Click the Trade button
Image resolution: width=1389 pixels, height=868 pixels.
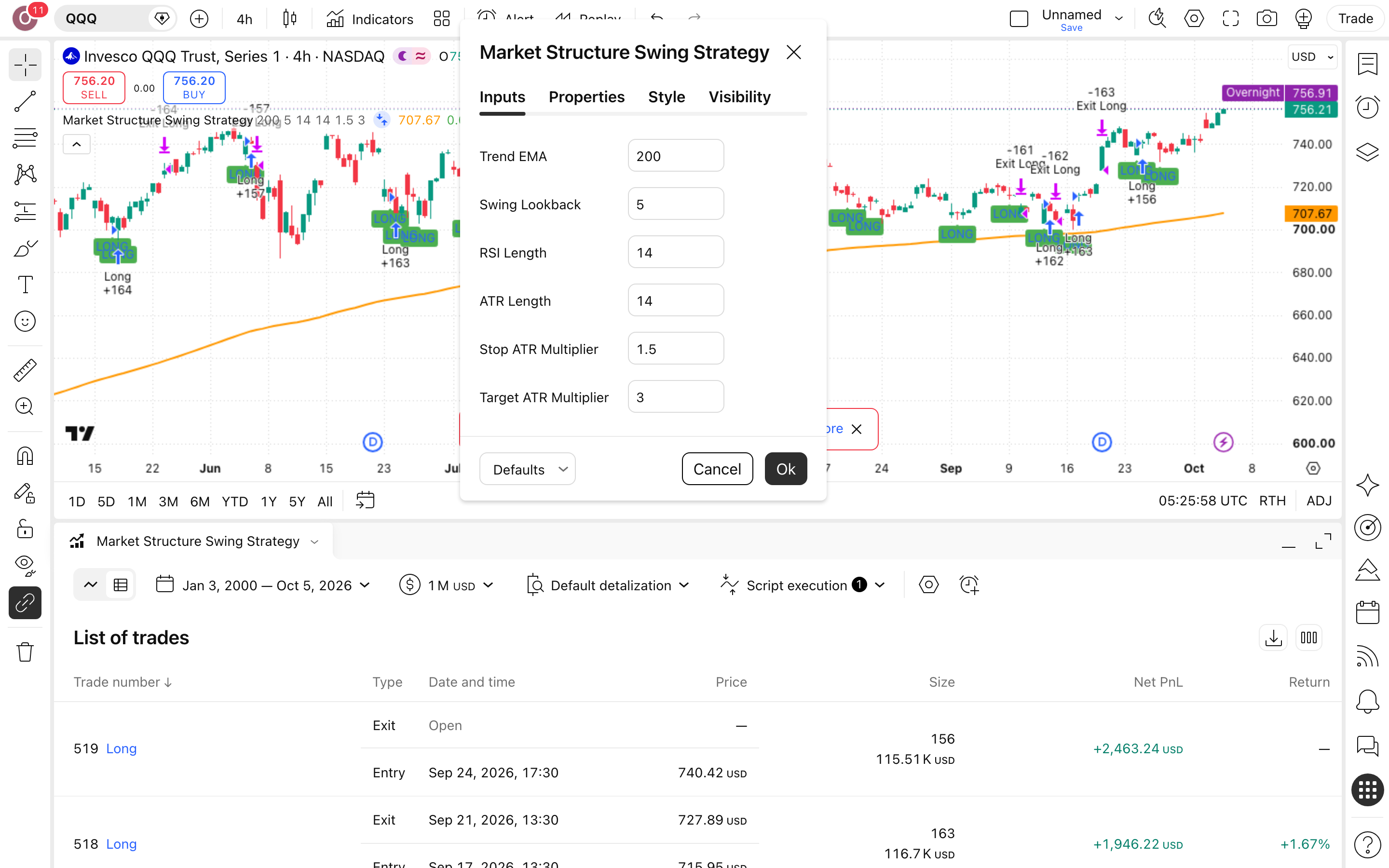pos(1356,19)
